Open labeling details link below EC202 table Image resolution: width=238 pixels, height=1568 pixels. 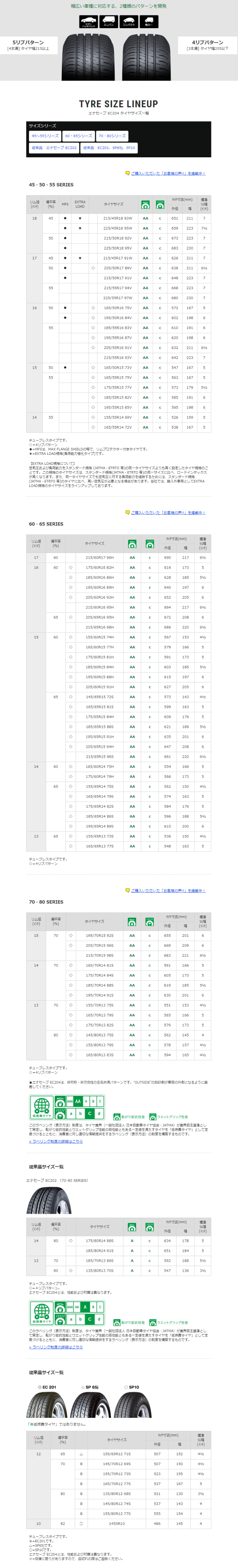click(x=56, y=1347)
